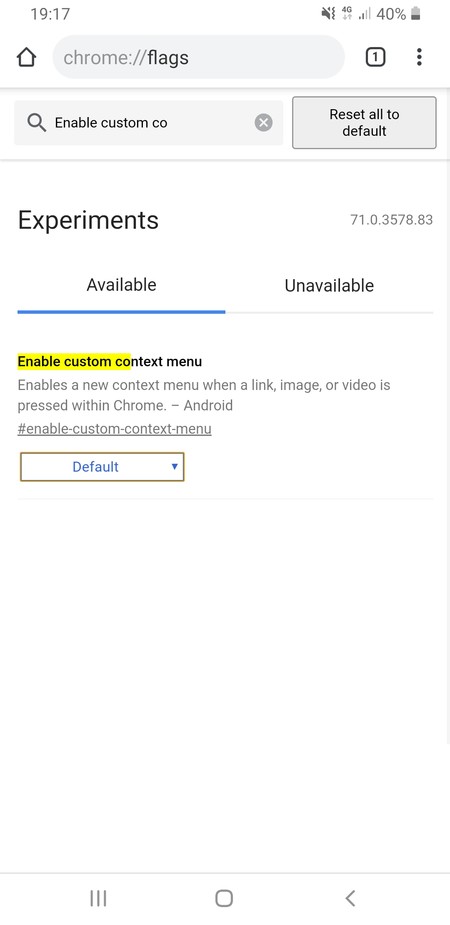Screen dimensions: 450x925
Task: Tap the battery status icon
Action: 416,14
